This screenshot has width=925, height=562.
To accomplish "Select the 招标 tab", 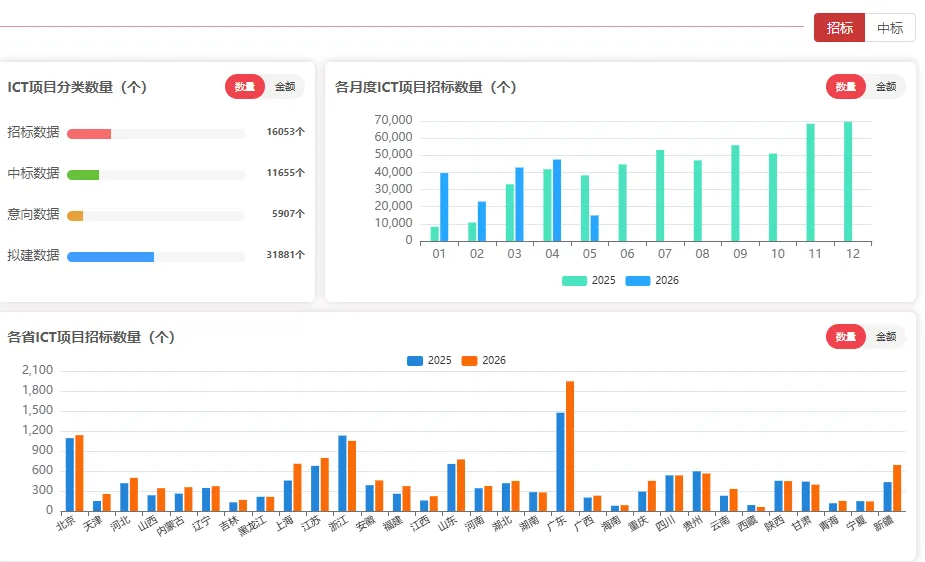I will pyautogui.click(x=839, y=28).
